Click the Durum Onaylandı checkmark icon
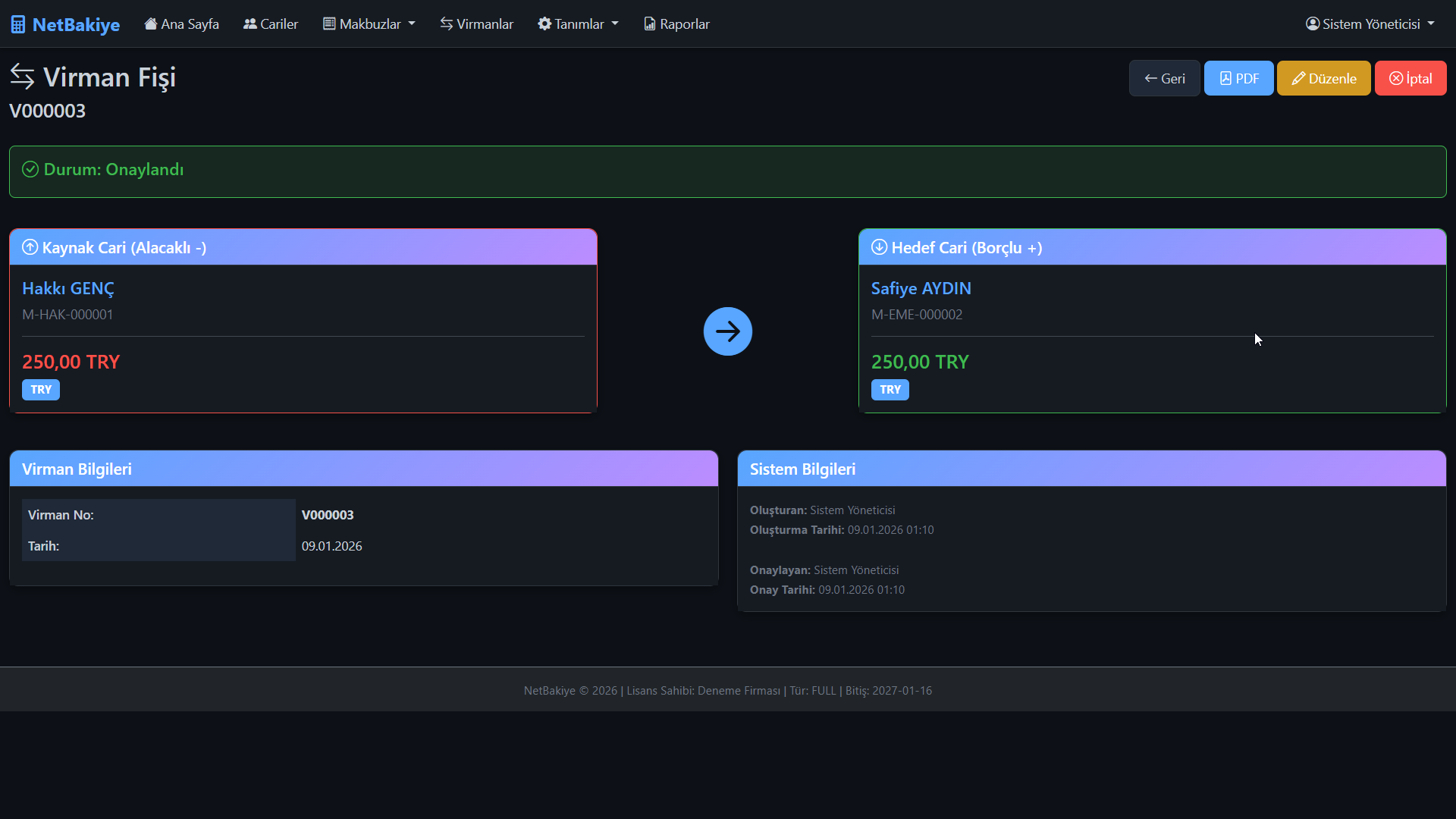The height and width of the screenshot is (819, 1456). coord(30,169)
